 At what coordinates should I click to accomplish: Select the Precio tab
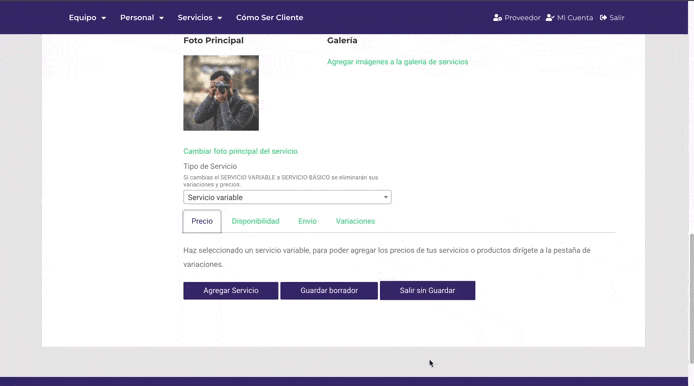click(202, 221)
